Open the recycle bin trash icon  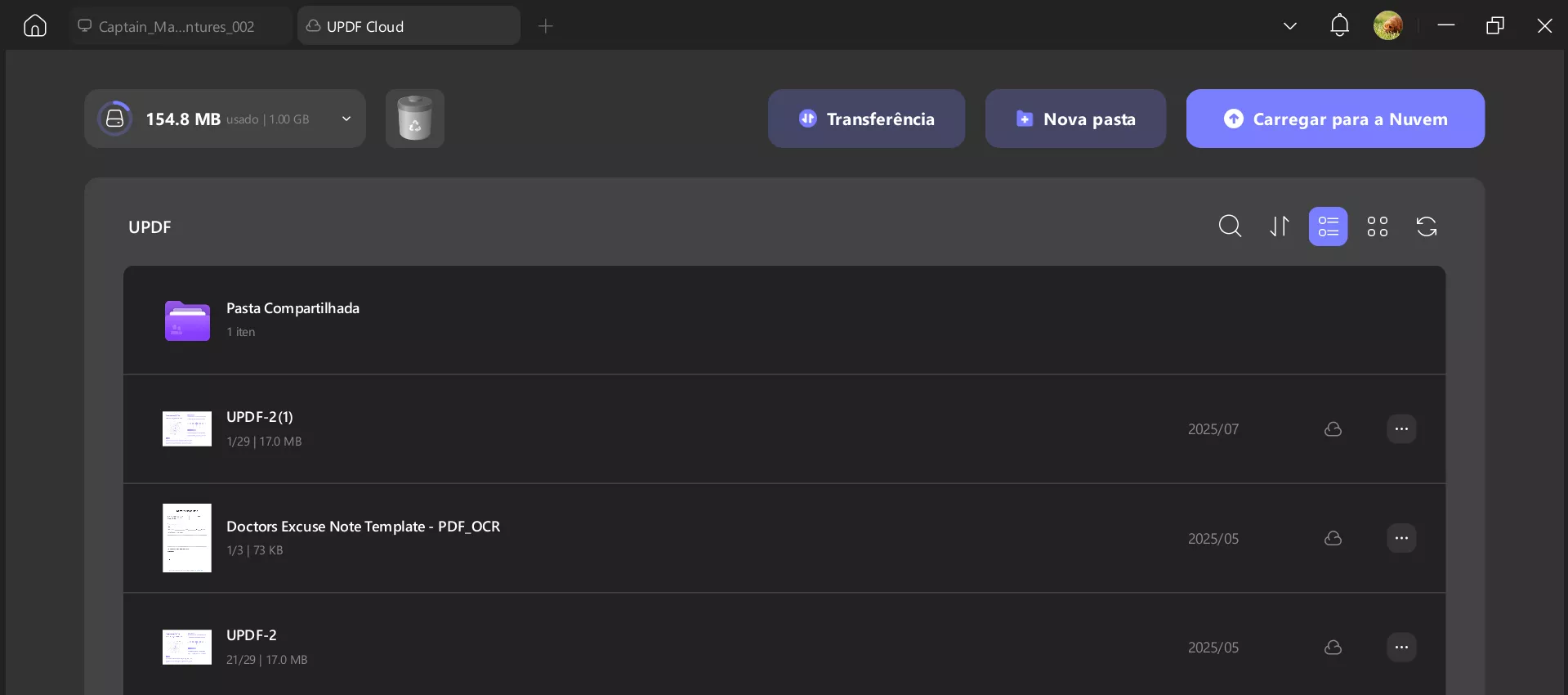tap(415, 119)
